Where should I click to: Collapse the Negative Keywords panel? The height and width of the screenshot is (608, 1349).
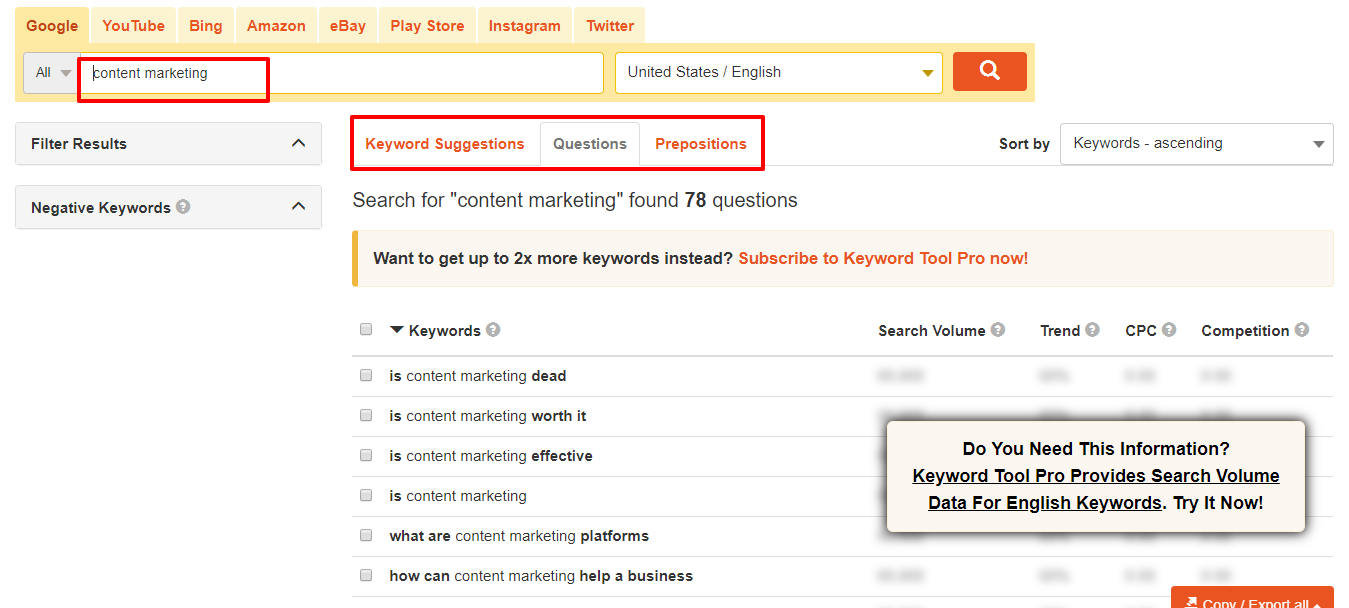coord(298,206)
